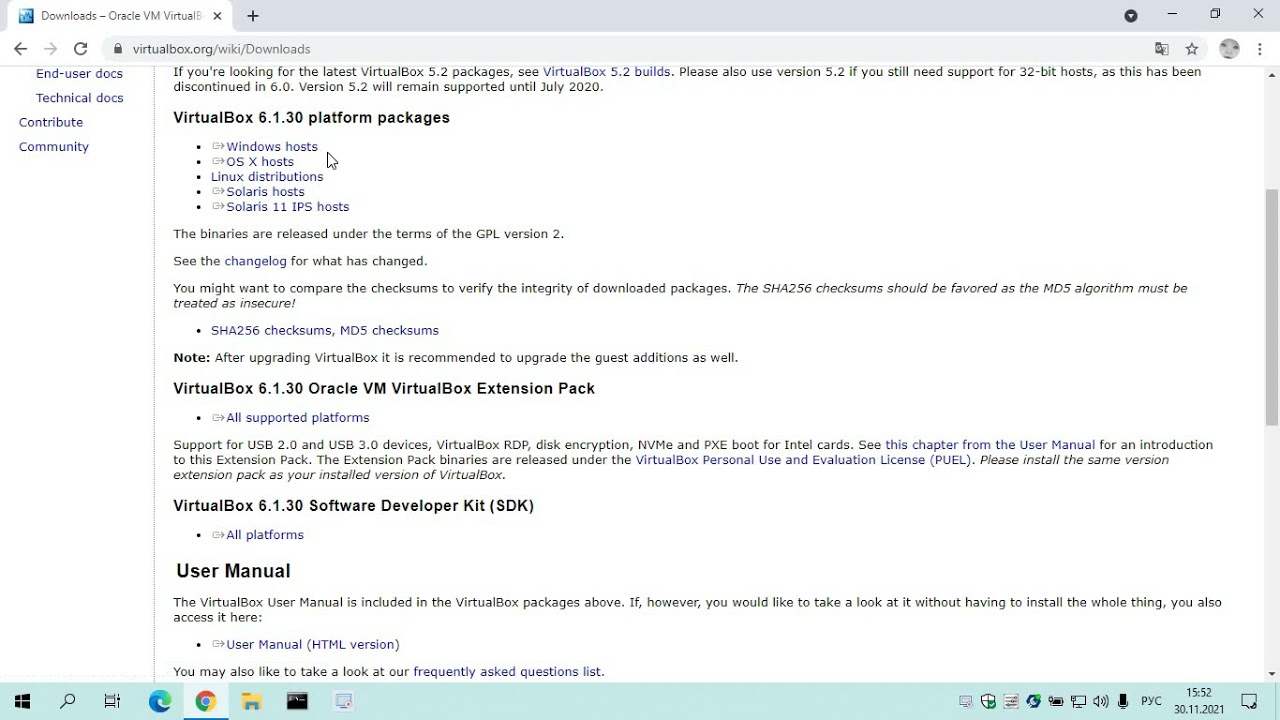The width and height of the screenshot is (1280, 720).
Task: Click scrollbar up arrow
Action: (x=1272, y=73)
